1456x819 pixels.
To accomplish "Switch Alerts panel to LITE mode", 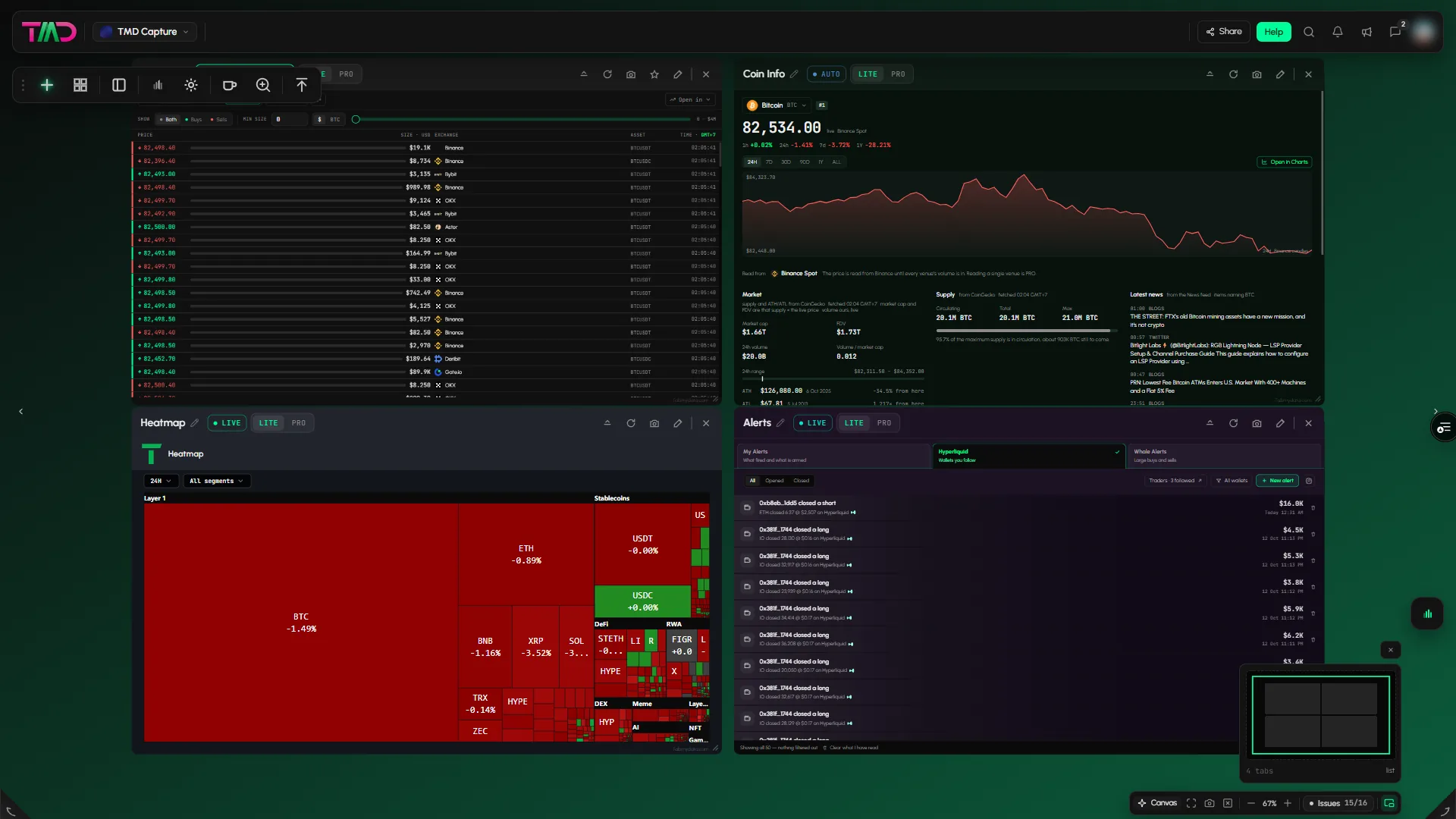I will coord(854,423).
